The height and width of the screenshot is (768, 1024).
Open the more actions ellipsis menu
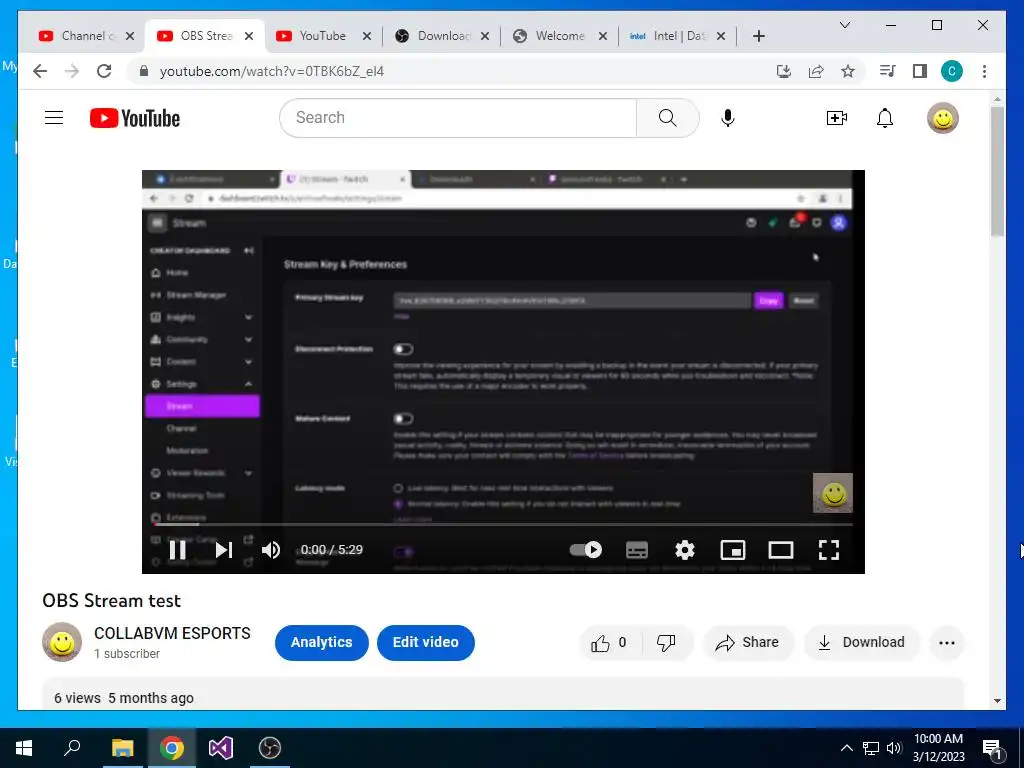pos(947,643)
